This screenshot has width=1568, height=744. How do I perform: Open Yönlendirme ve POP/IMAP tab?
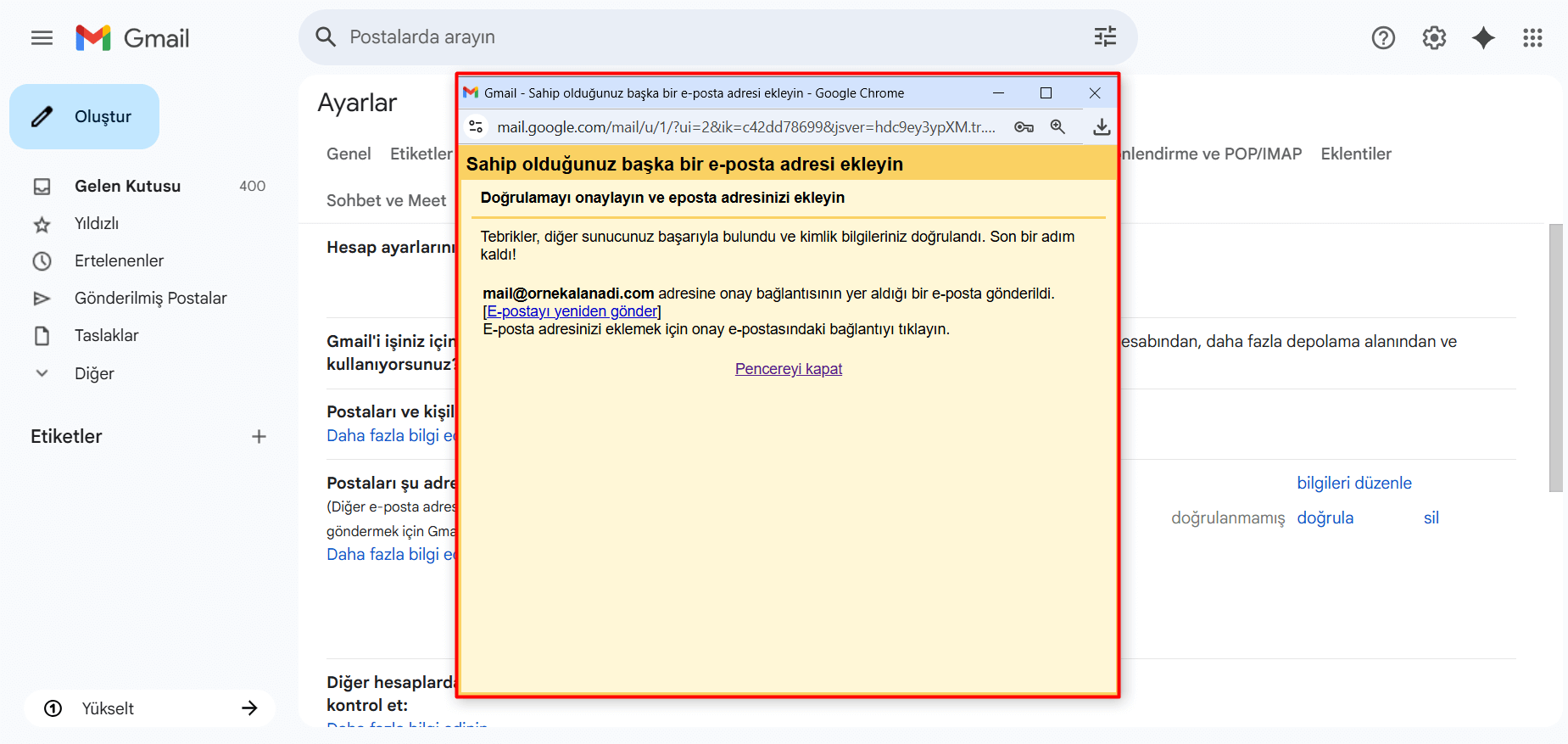(1211, 154)
